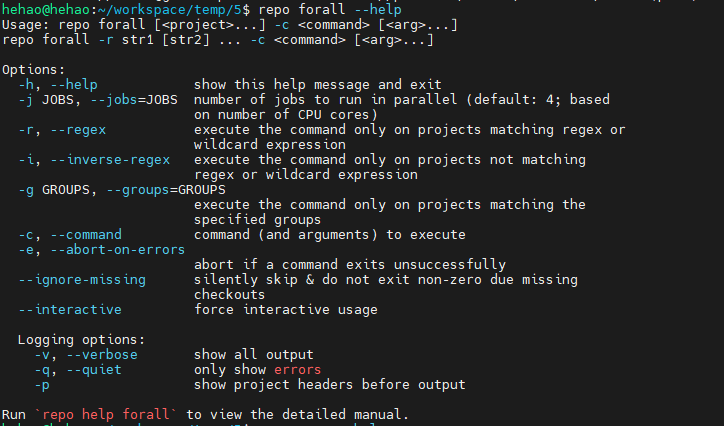Click the '-i, --inverse-regex' option
Screen dimensions: 724x426
pos(94,160)
